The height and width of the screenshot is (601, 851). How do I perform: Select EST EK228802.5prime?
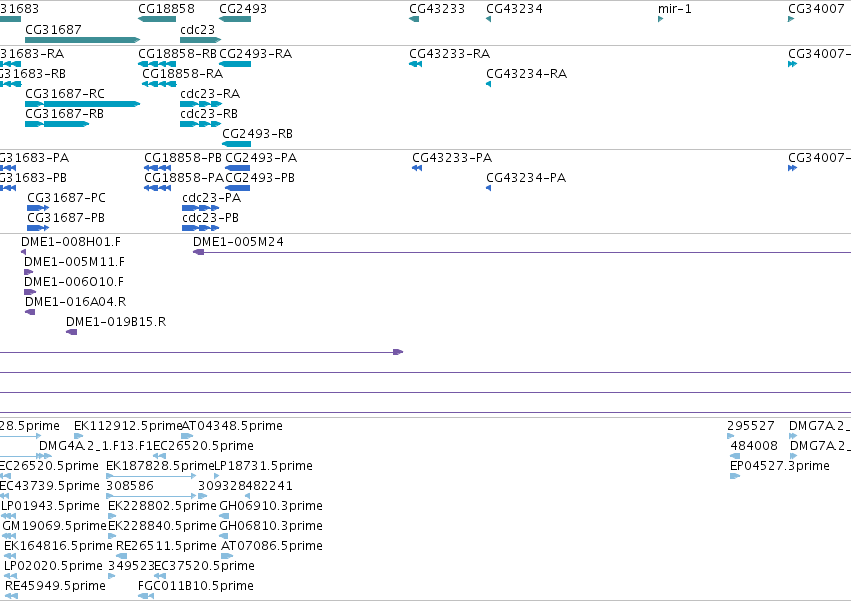click(x=162, y=507)
